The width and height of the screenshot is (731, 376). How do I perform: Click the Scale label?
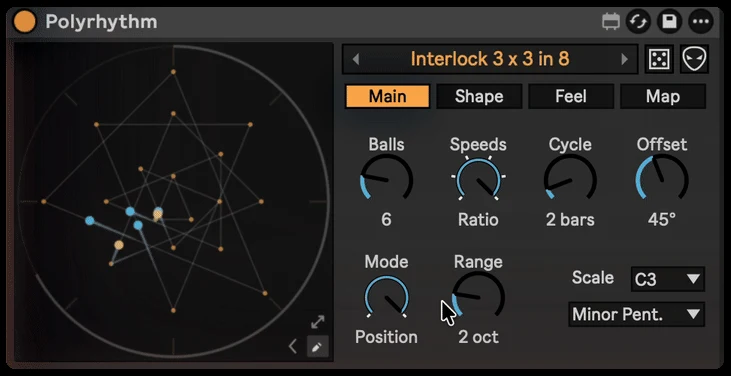point(593,278)
